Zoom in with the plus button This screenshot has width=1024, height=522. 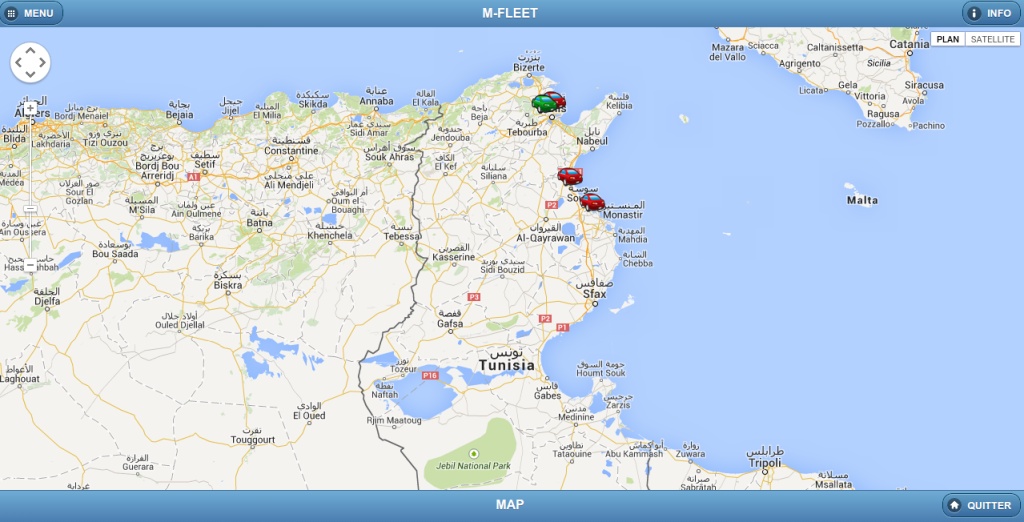pyautogui.click(x=30, y=108)
